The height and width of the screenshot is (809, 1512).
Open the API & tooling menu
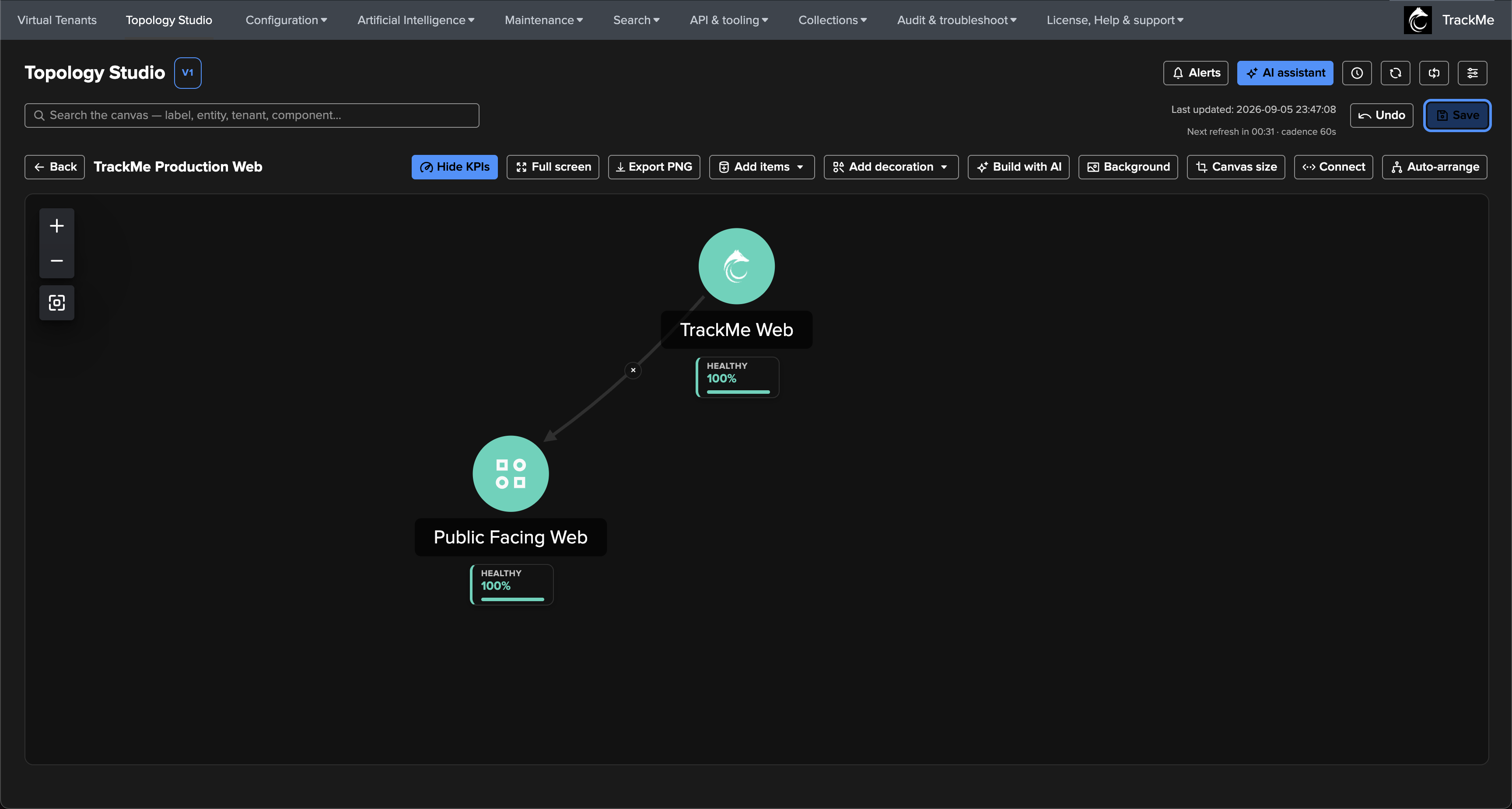tap(728, 20)
